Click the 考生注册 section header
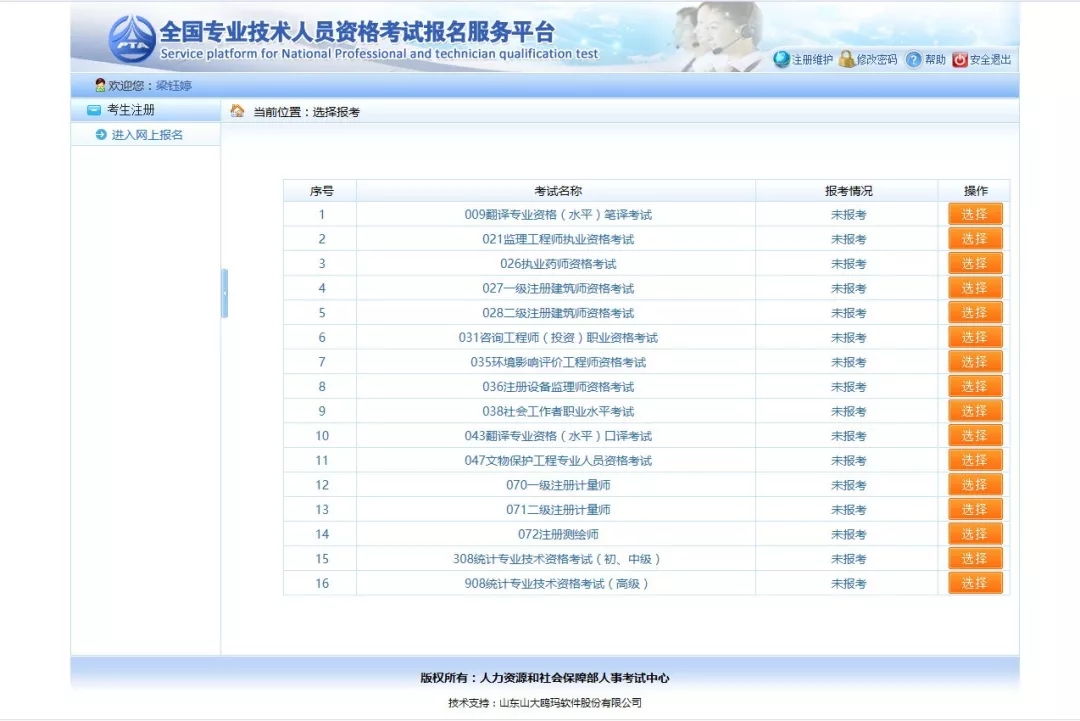Image resolution: width=1080 pixels, height=721 pixels. [x=120, y=110]
